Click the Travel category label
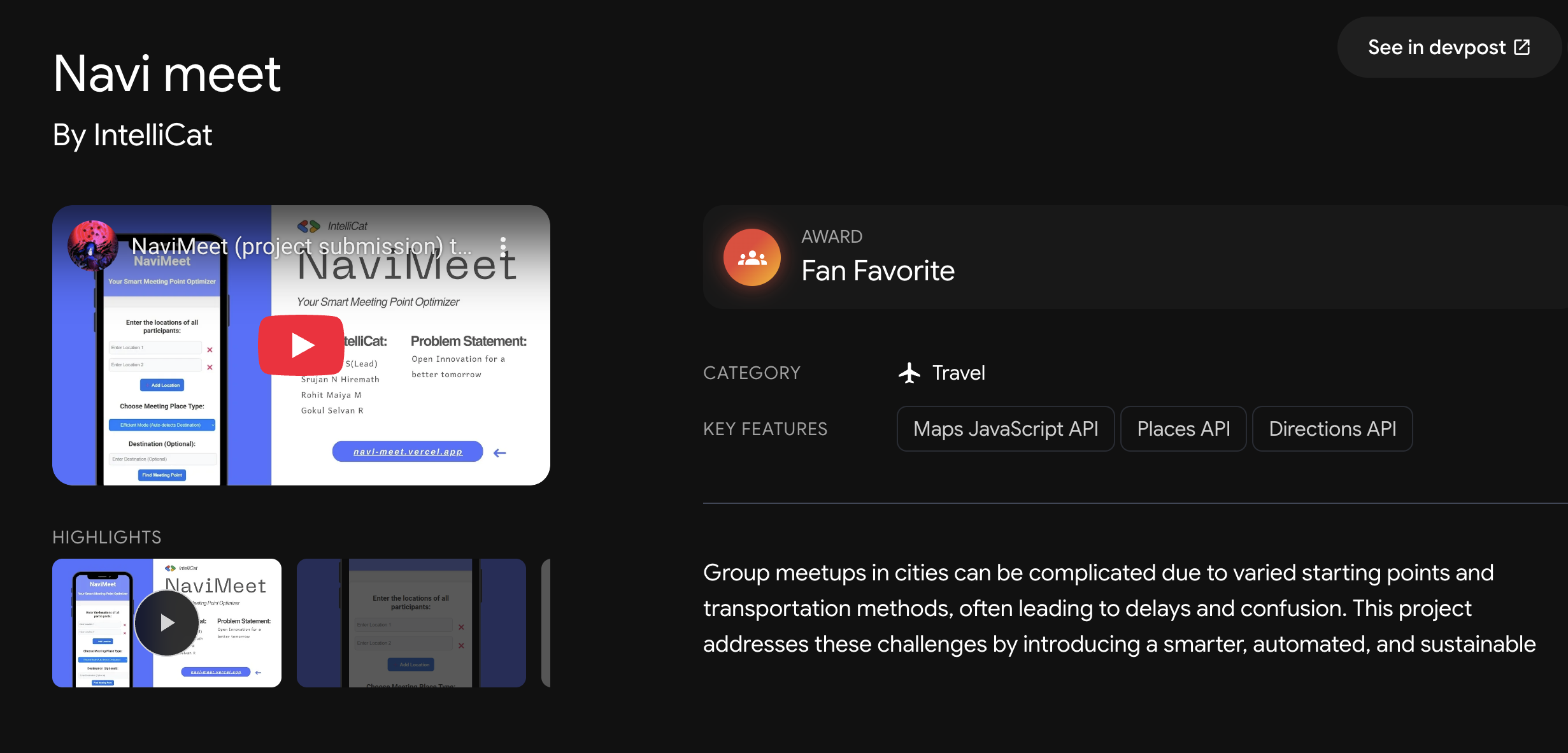Screen dimensions: 1568x753 point(958,373)
